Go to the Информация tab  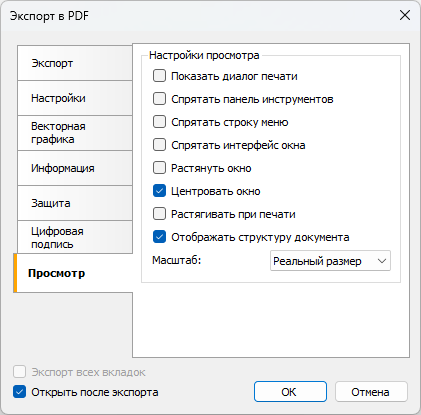[x=75, y=168]
